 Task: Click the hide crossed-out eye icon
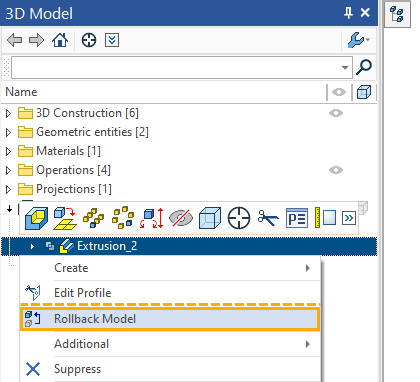(x=181, y=218)
